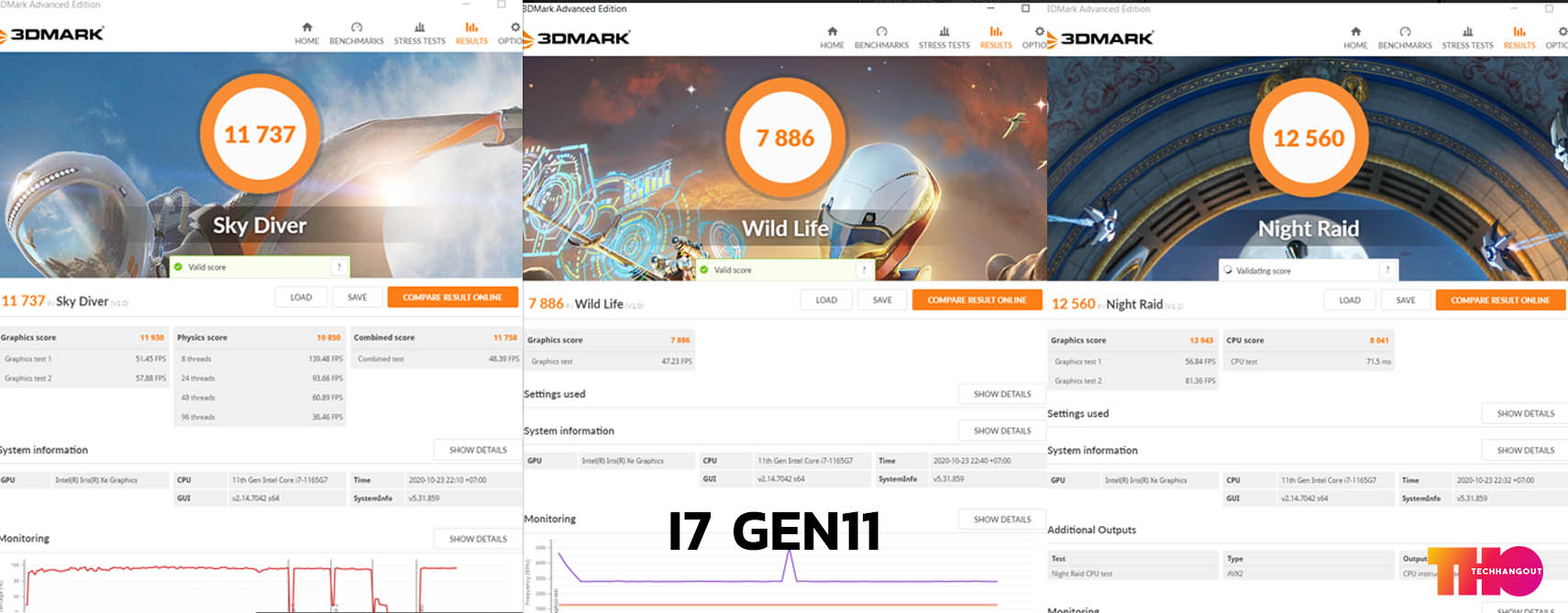This screenshot has height=613, width=1568.
Task: Load a result in the Night Raid window
Action: pos(1350,300)
